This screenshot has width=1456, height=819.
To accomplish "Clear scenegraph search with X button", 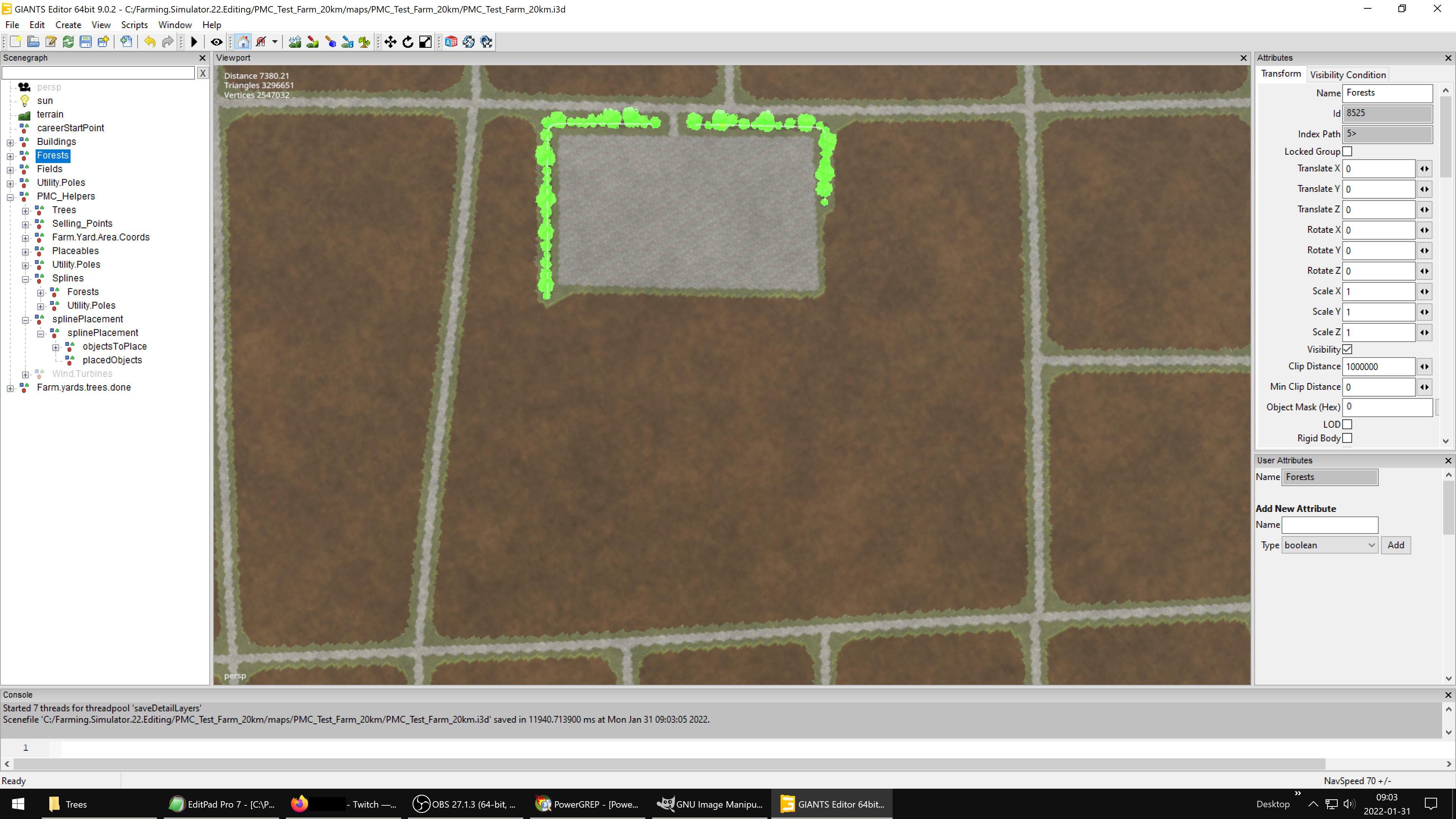I will tap(202, 73).
